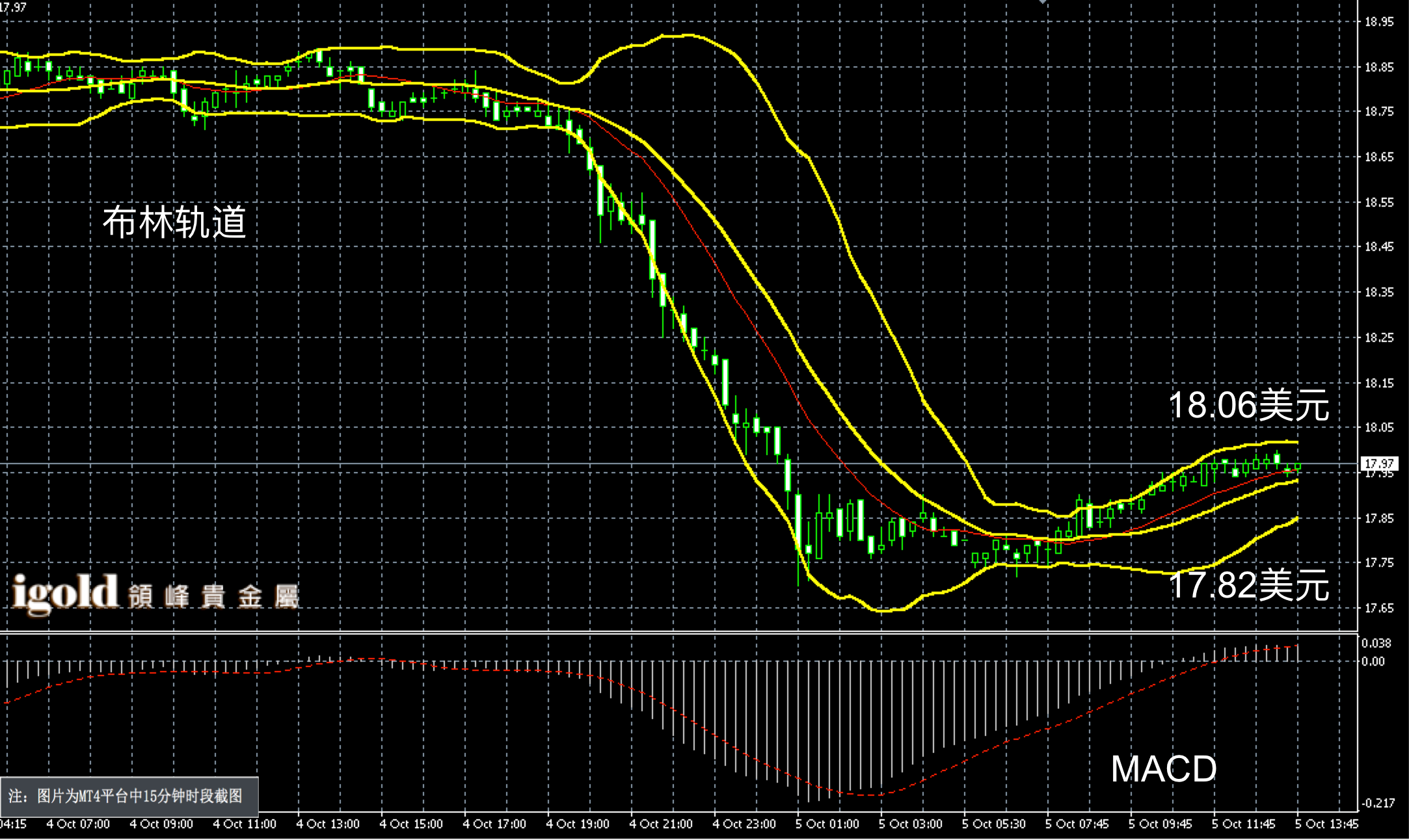Click the 5 Oct 07:45 time label

tap(1077, 824)
